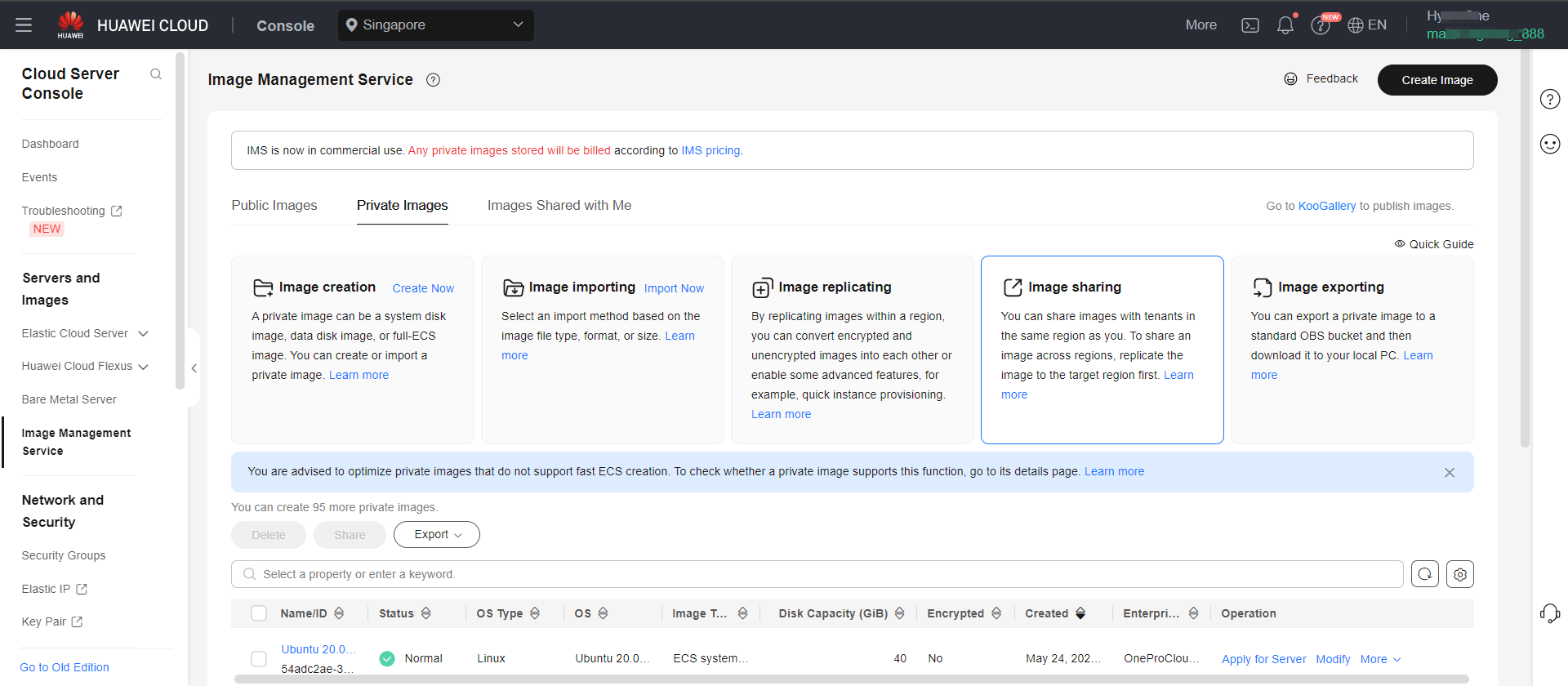
Task: Open the CloudShell terminal icon
Action: (x=1249, y=25)
